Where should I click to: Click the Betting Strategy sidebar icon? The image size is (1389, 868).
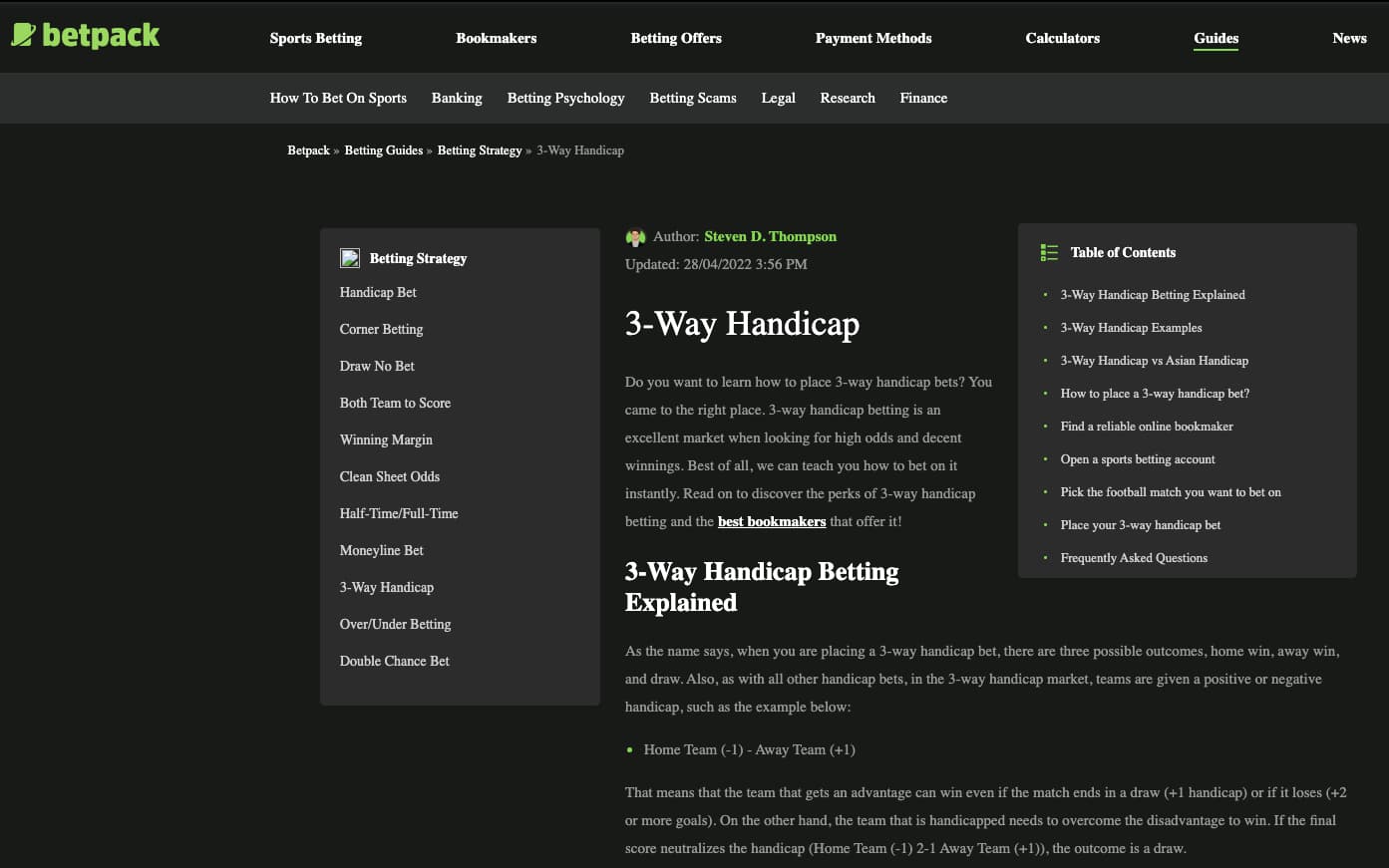coord(350,258)
